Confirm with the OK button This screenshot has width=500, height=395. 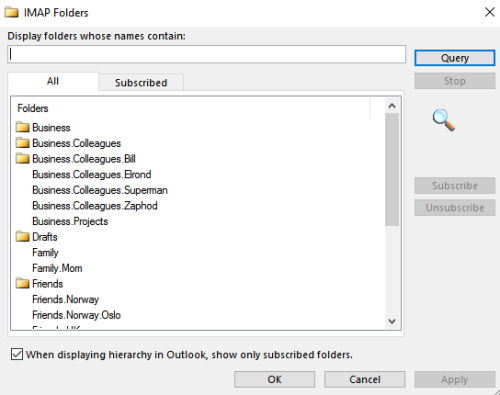pyautogui.click(x=274, y=379)
